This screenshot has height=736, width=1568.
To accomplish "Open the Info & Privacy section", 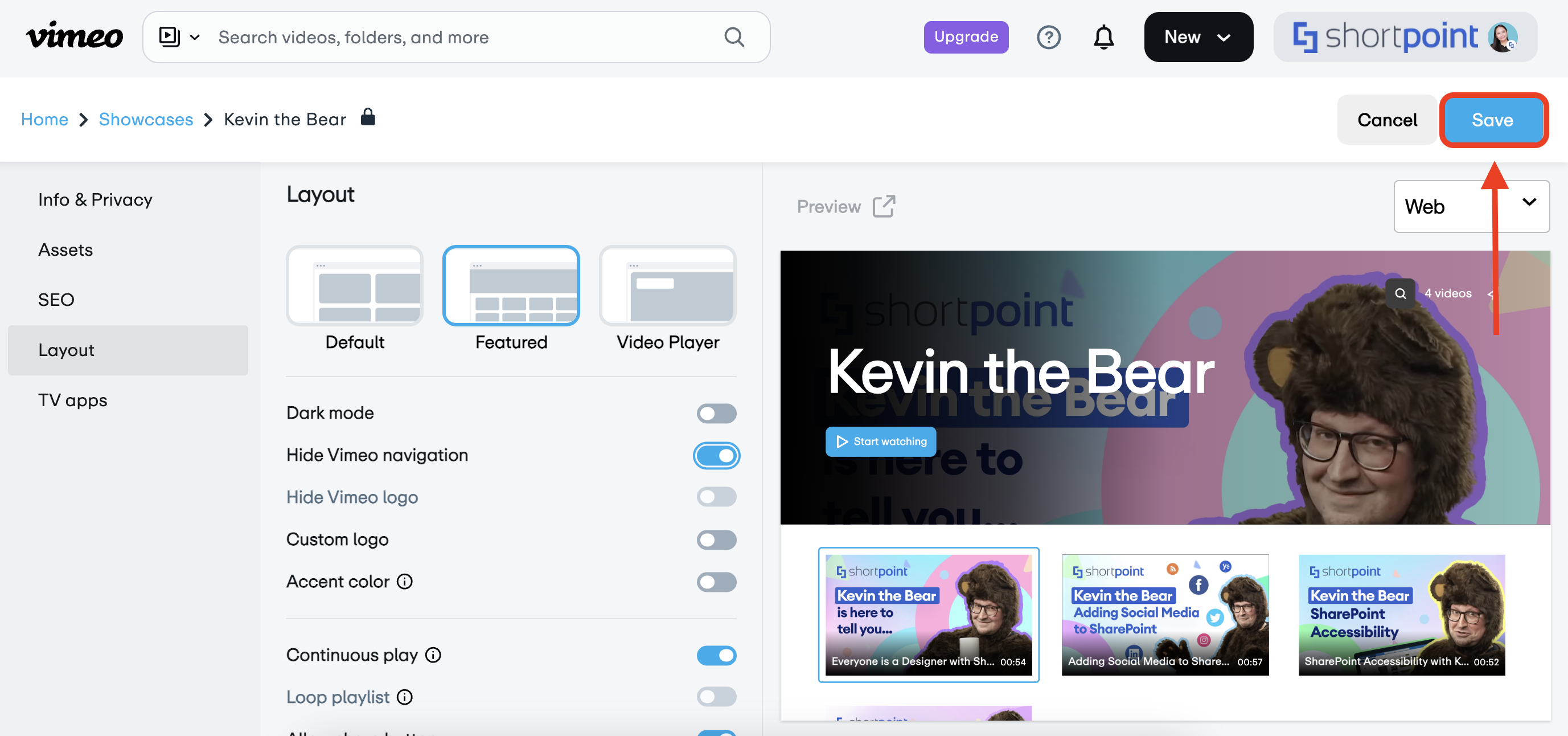I will click(95, 200).
